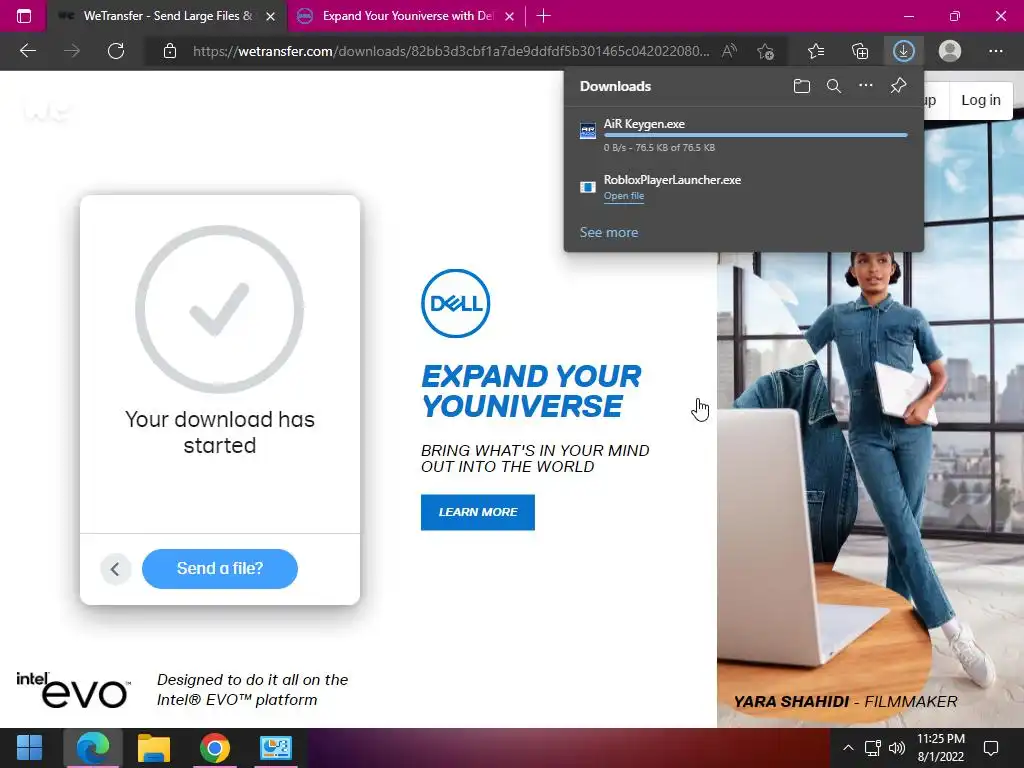The height and width of the screenshot is (768, 1024).
Task: Open File Explorer from taskbar
Action: click(x=153, y=748)
